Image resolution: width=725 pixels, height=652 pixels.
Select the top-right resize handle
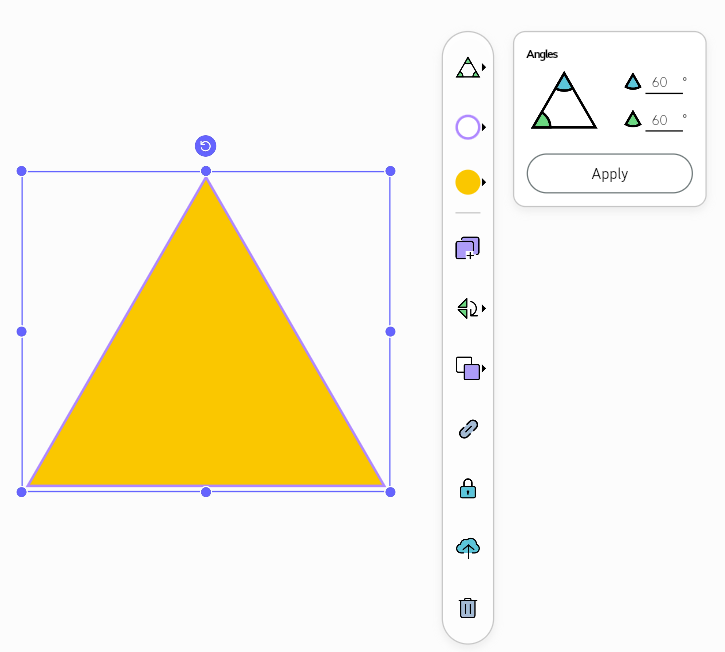point(390,171)
